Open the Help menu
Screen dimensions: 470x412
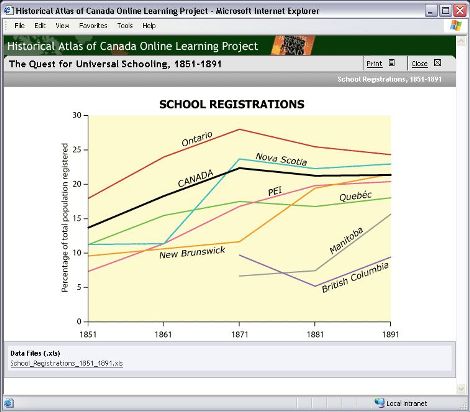click(x=149, y=26)
